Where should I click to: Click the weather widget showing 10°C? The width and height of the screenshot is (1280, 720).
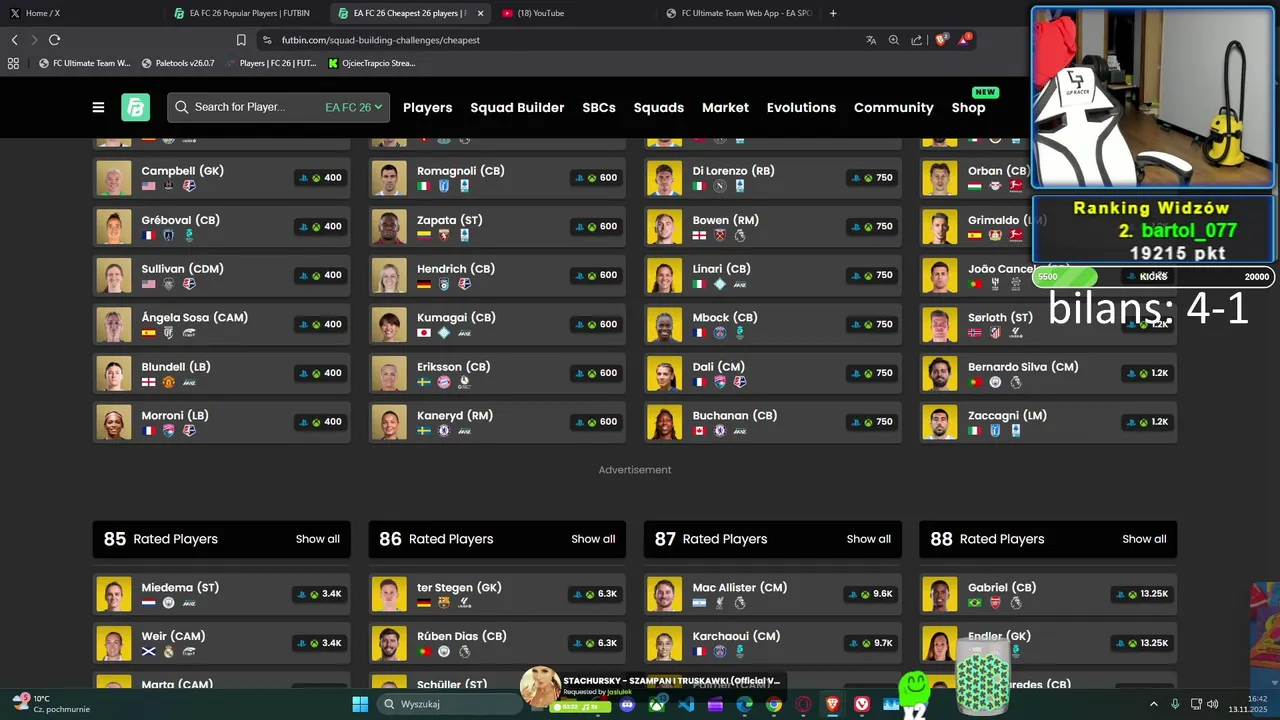pos(50,704)
